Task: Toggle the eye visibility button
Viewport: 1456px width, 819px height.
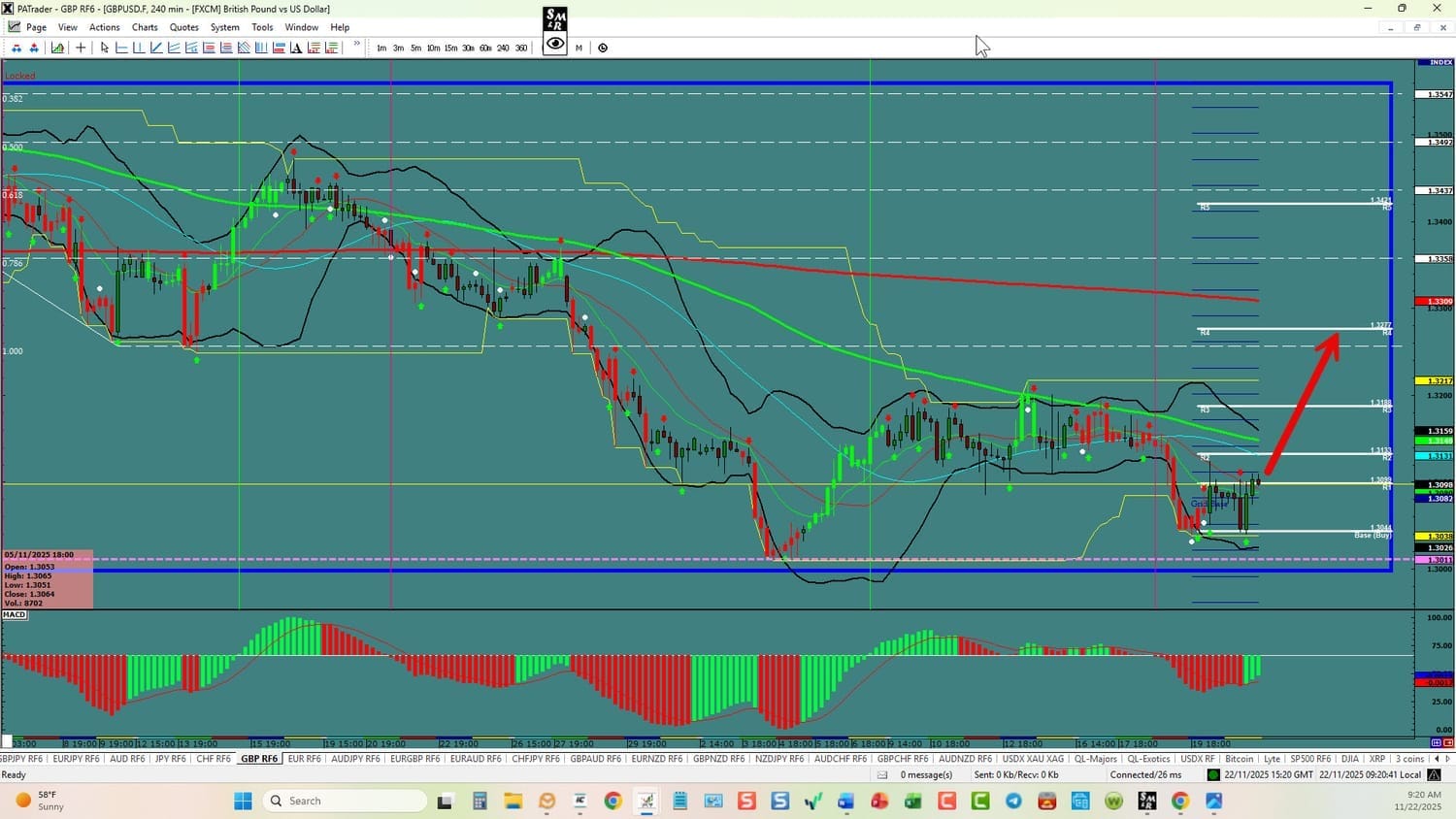Action: [x=554, y=44]
